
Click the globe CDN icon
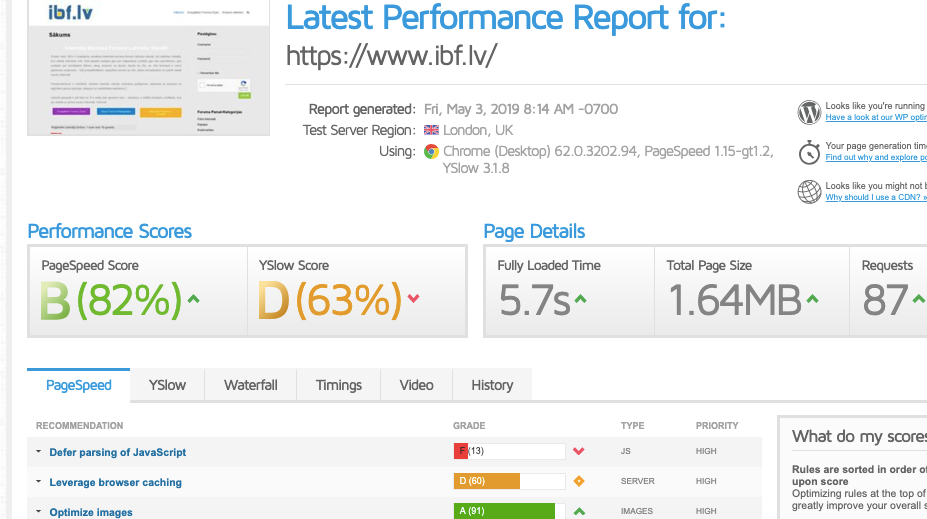tap(809, 191)
